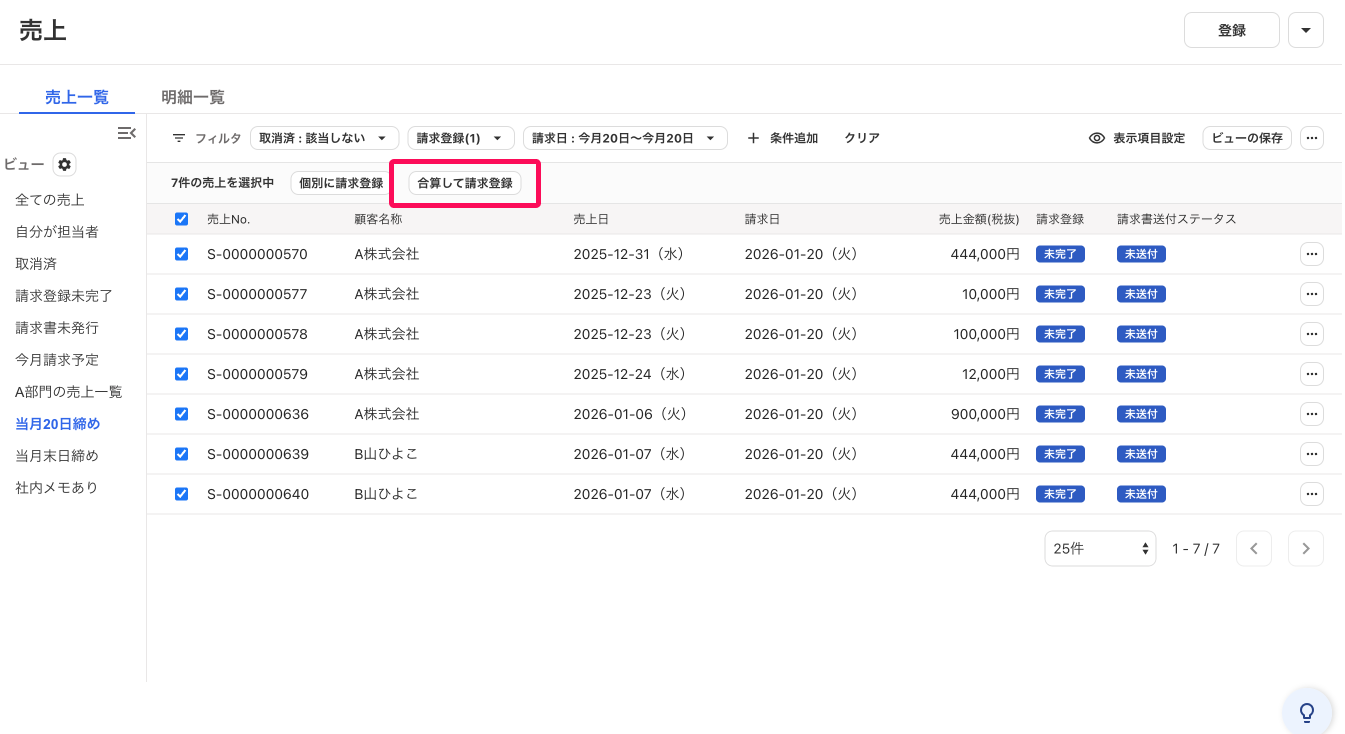Select 当月末日締め view
This screenshot has height=734, width=1345.
pos(57,456)
